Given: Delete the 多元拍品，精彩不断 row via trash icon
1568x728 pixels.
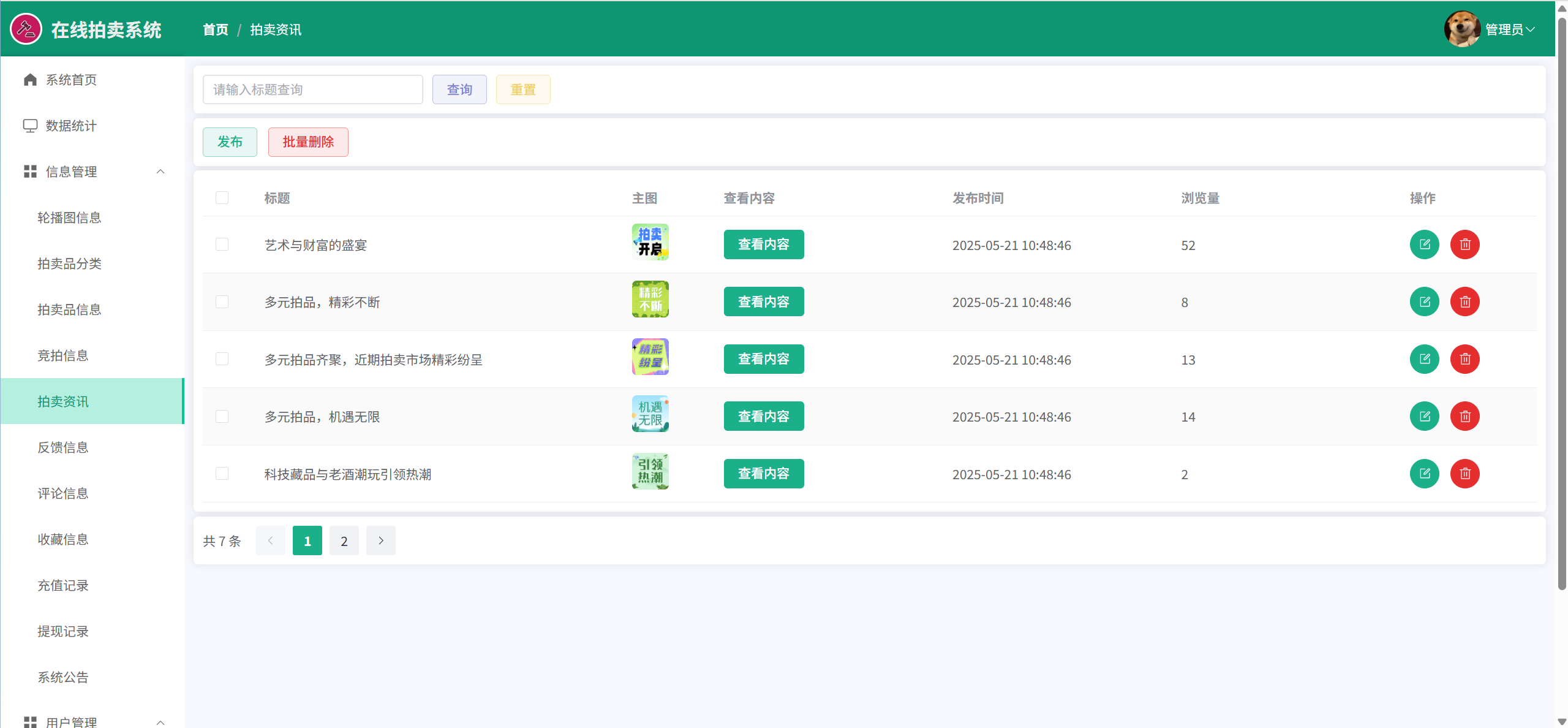Looking at the screenshot, I should click(1464, 301).
